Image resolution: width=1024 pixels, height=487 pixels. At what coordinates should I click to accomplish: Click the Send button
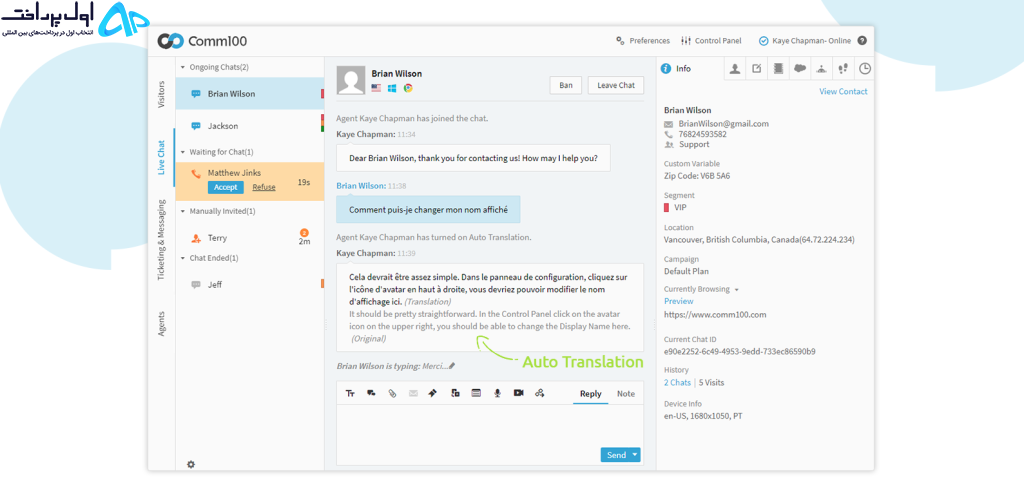click(616, 455)
